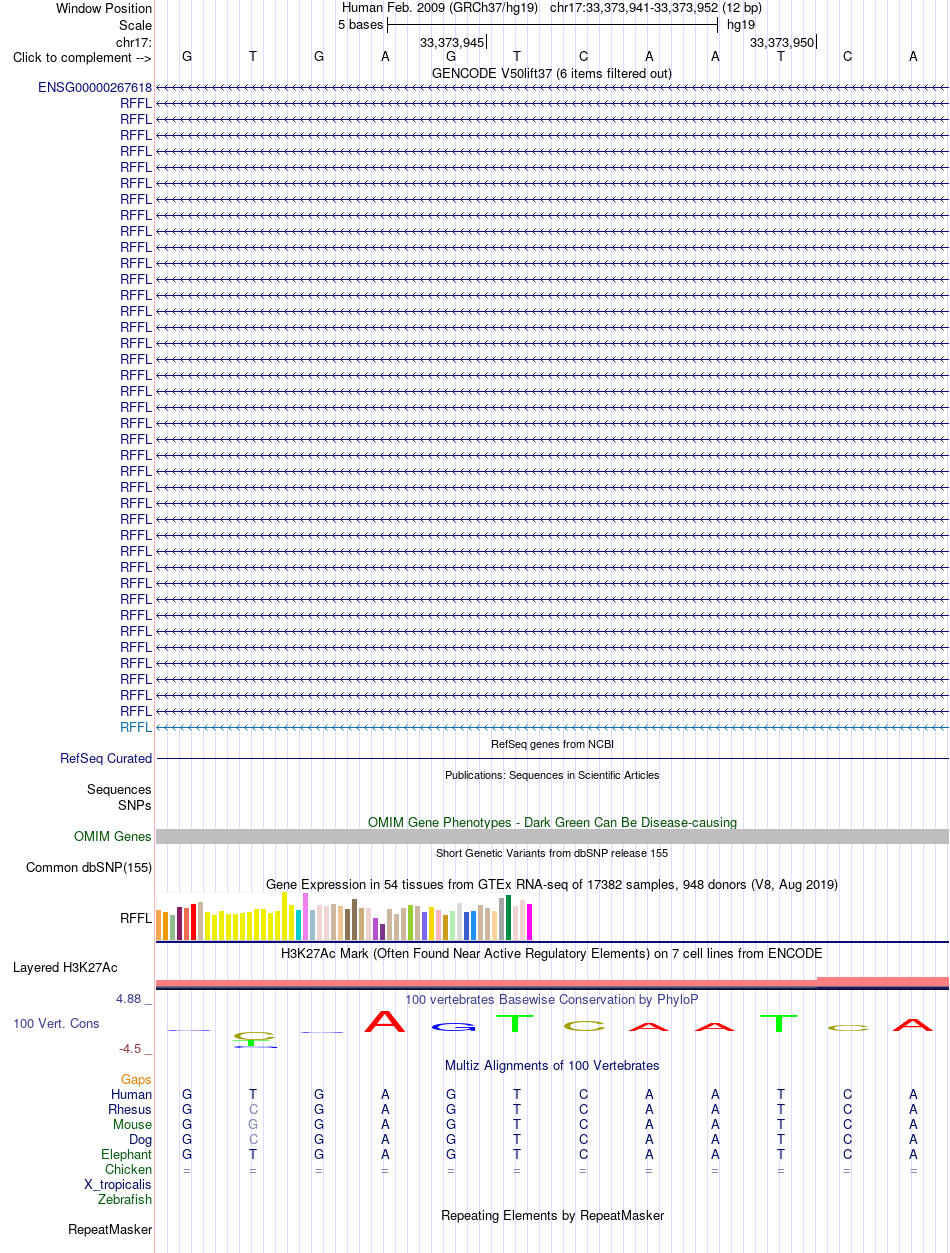The width and height of the screenshot is (950, 1253).
Task: Open the light-blue RFFL transcript label
Action: click(136, 727)
